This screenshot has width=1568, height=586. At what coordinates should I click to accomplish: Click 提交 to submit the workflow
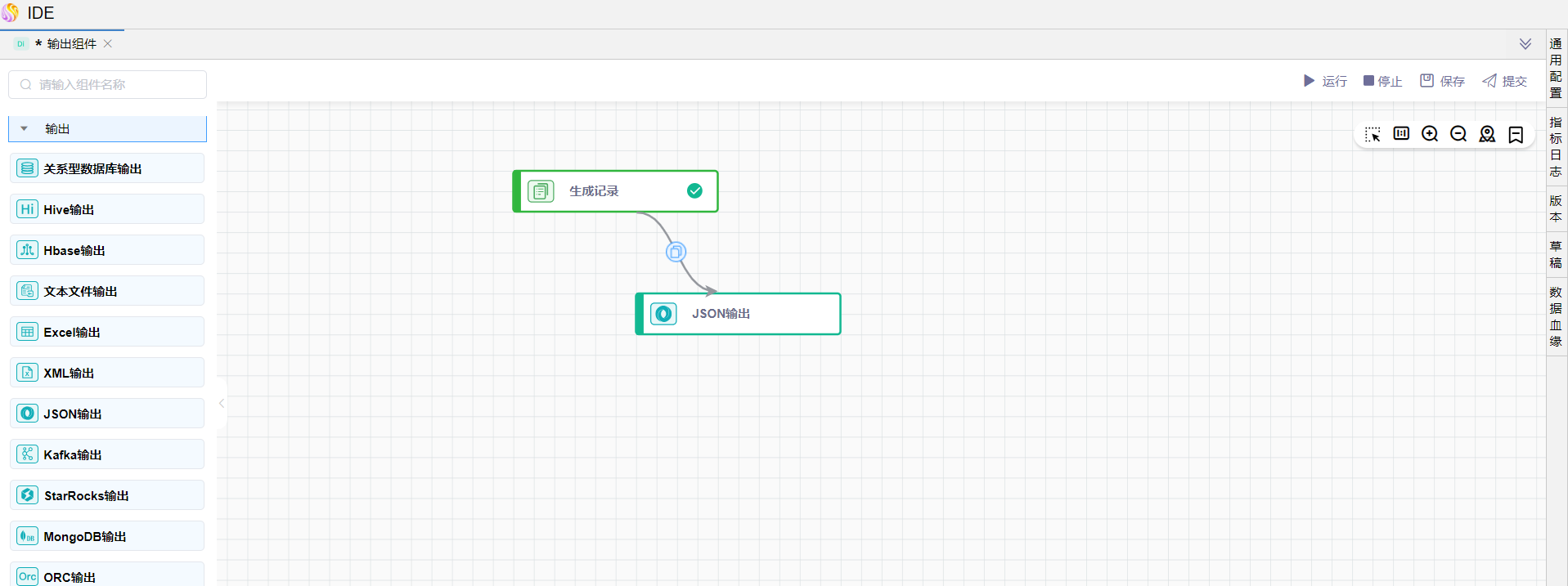point(1504,81)
